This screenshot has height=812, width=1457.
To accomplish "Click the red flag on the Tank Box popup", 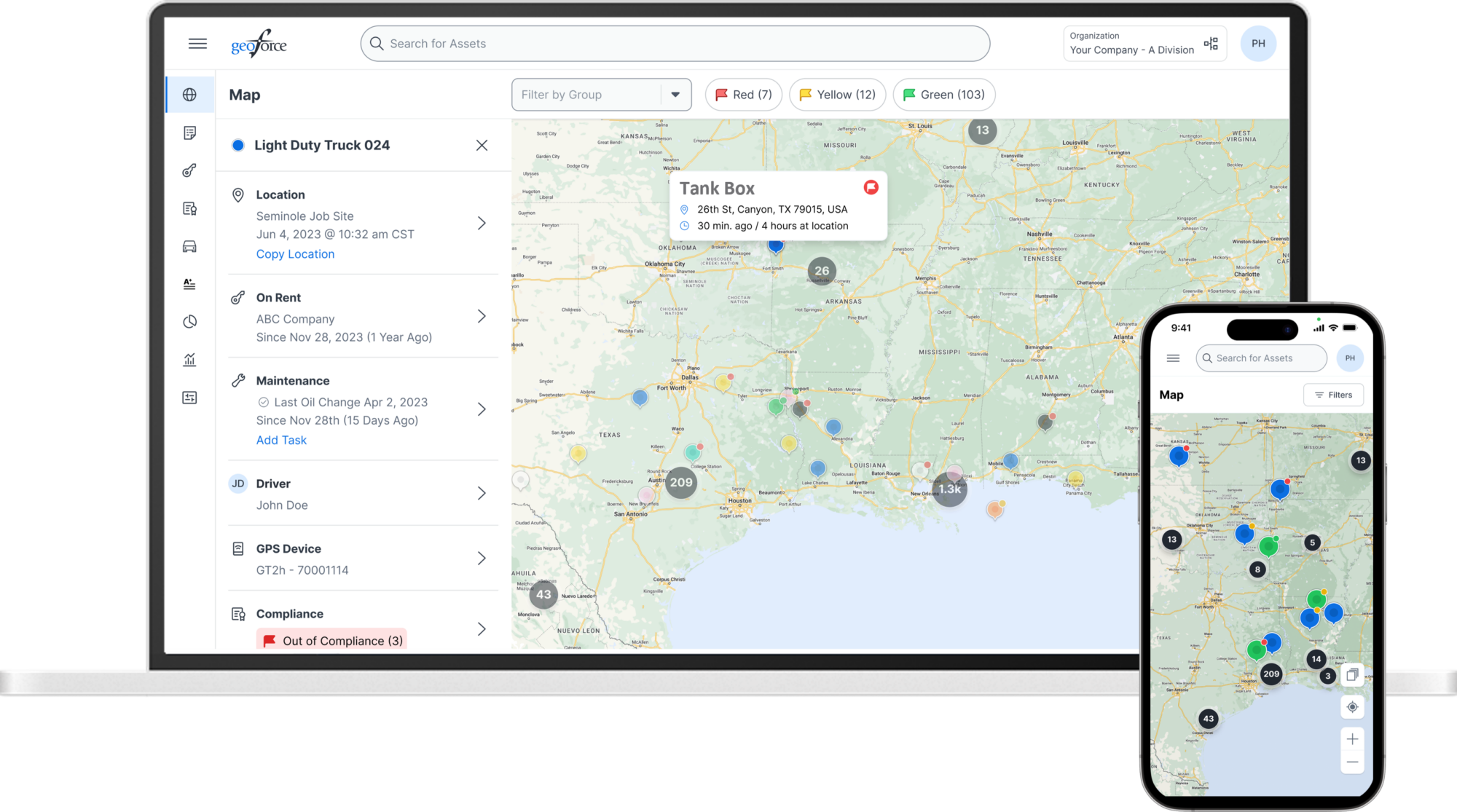I will click(x=870, y=186).
